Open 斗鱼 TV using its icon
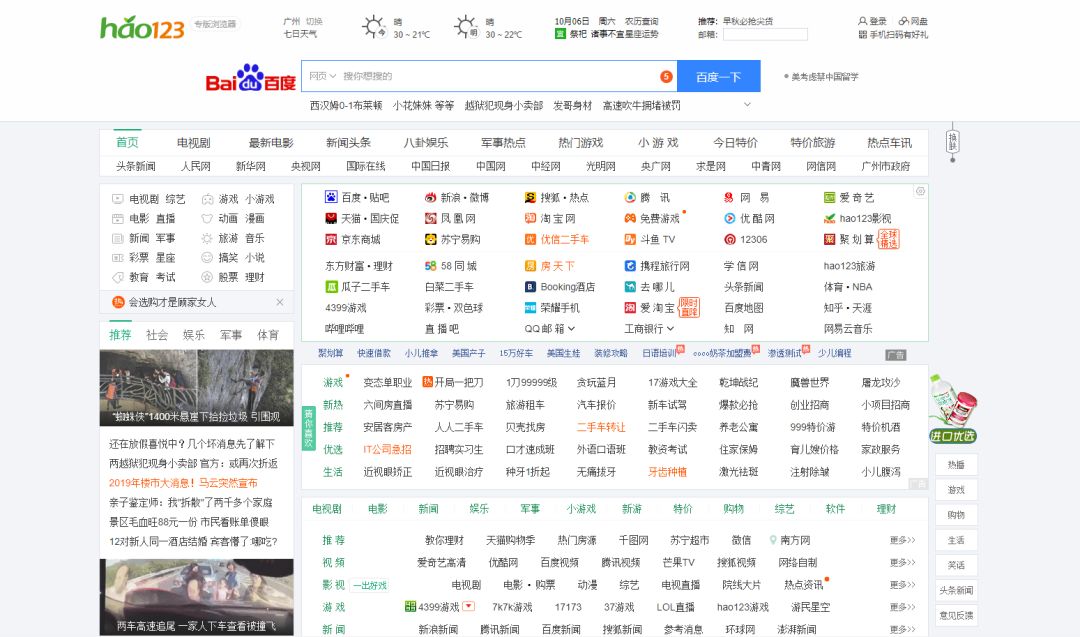 [x=629, y=239]
